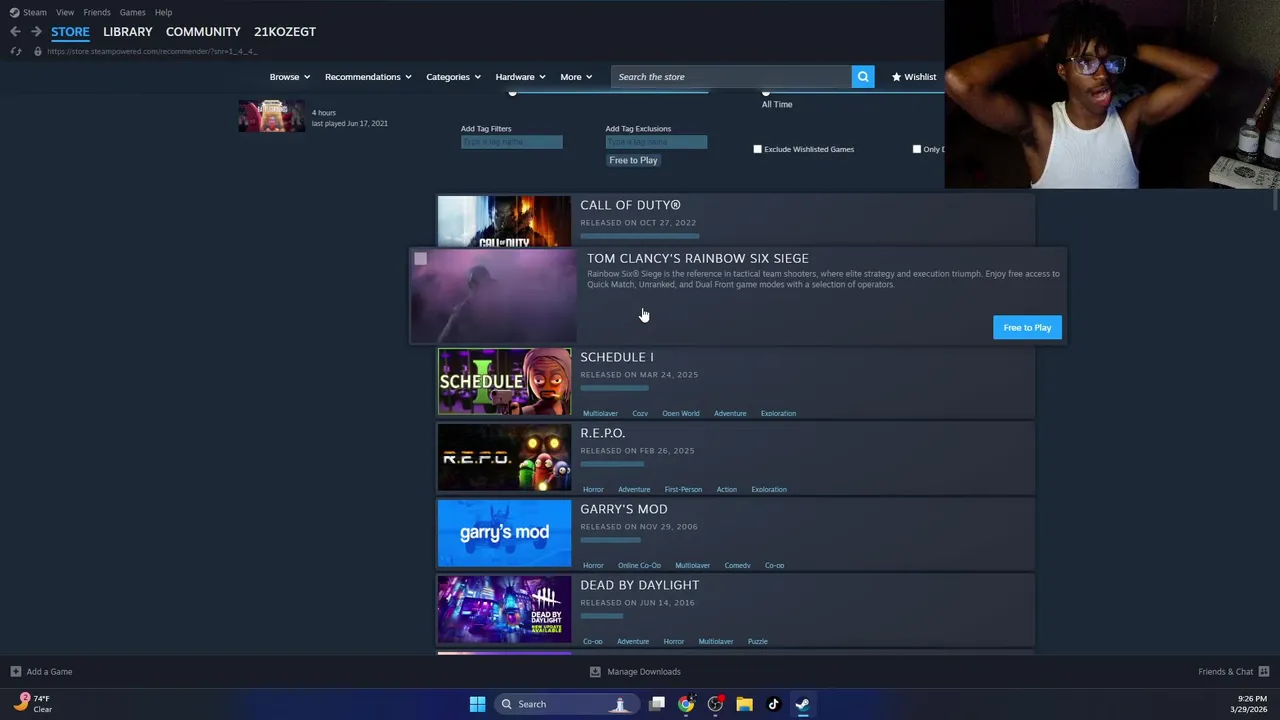Image resolution: width=1280 pixels, height=720 pixels.
Task: Click the Add a Game plus icon
Action: click(15, 672)
